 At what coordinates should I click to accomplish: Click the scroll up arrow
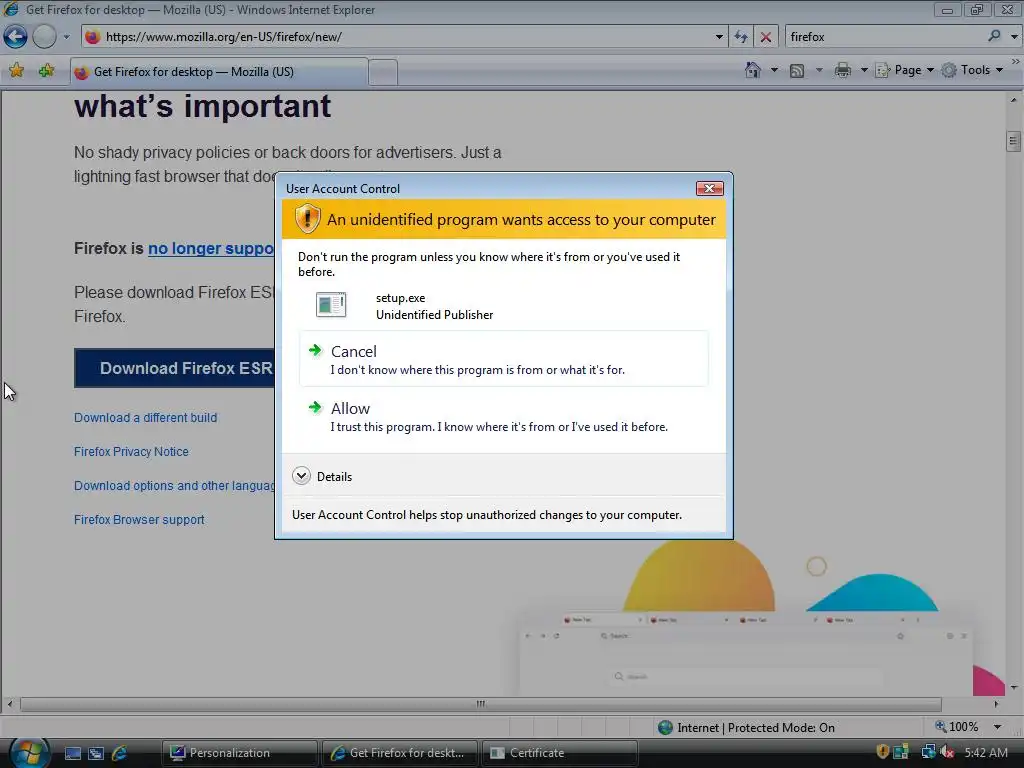tap(1014, 100)
